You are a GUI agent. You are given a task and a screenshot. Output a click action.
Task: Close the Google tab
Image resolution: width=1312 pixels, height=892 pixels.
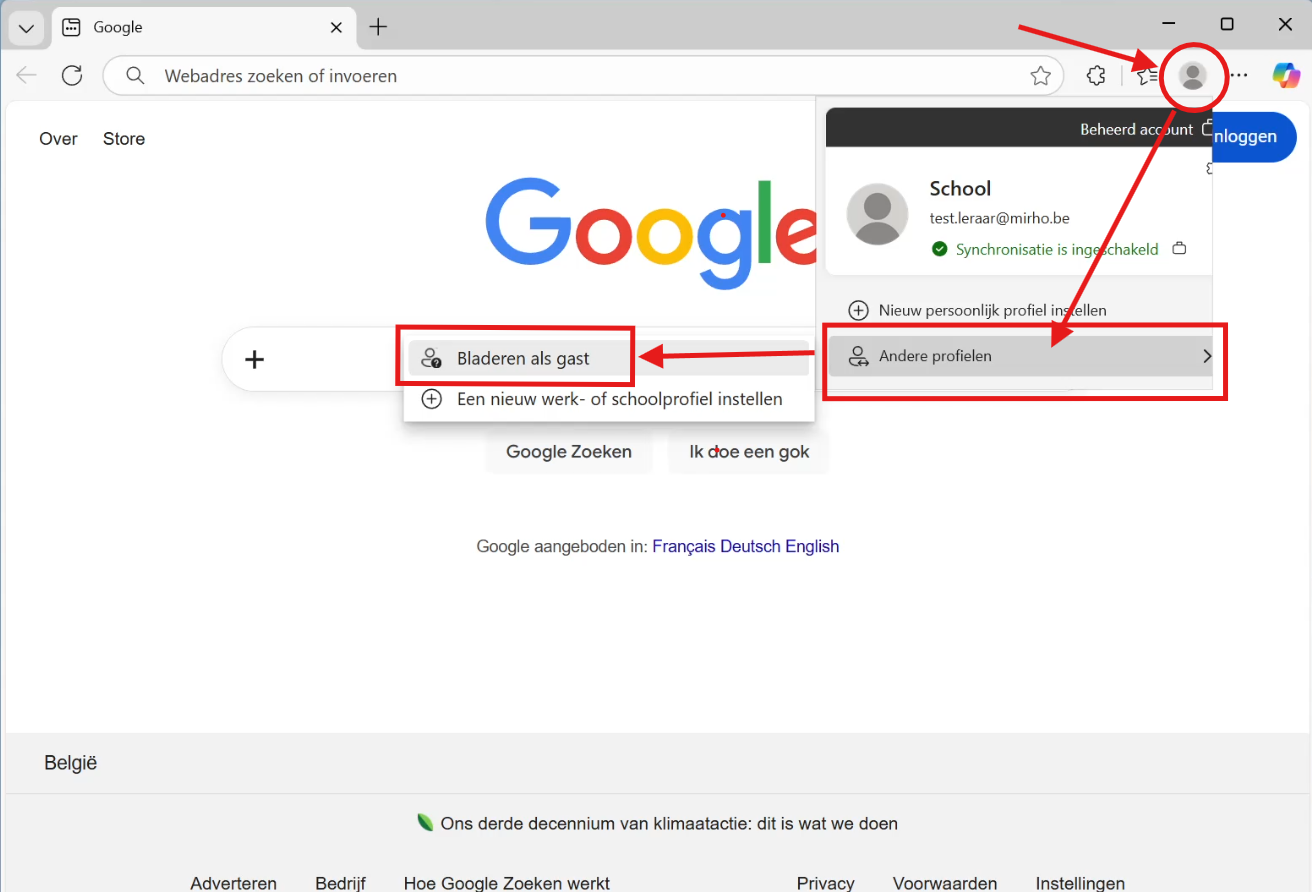pos(338,28)
